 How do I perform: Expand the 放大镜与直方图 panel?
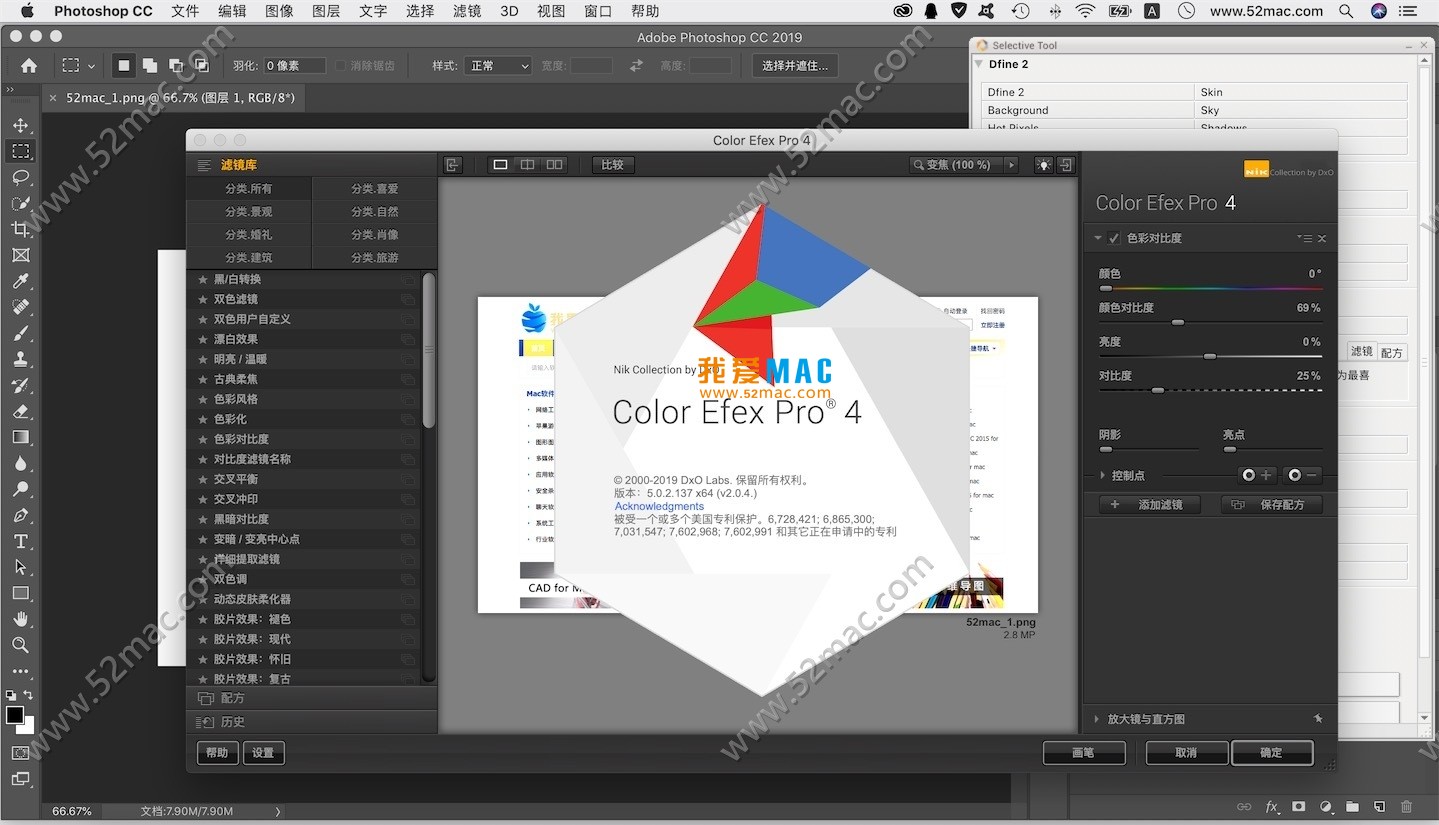1098,719
